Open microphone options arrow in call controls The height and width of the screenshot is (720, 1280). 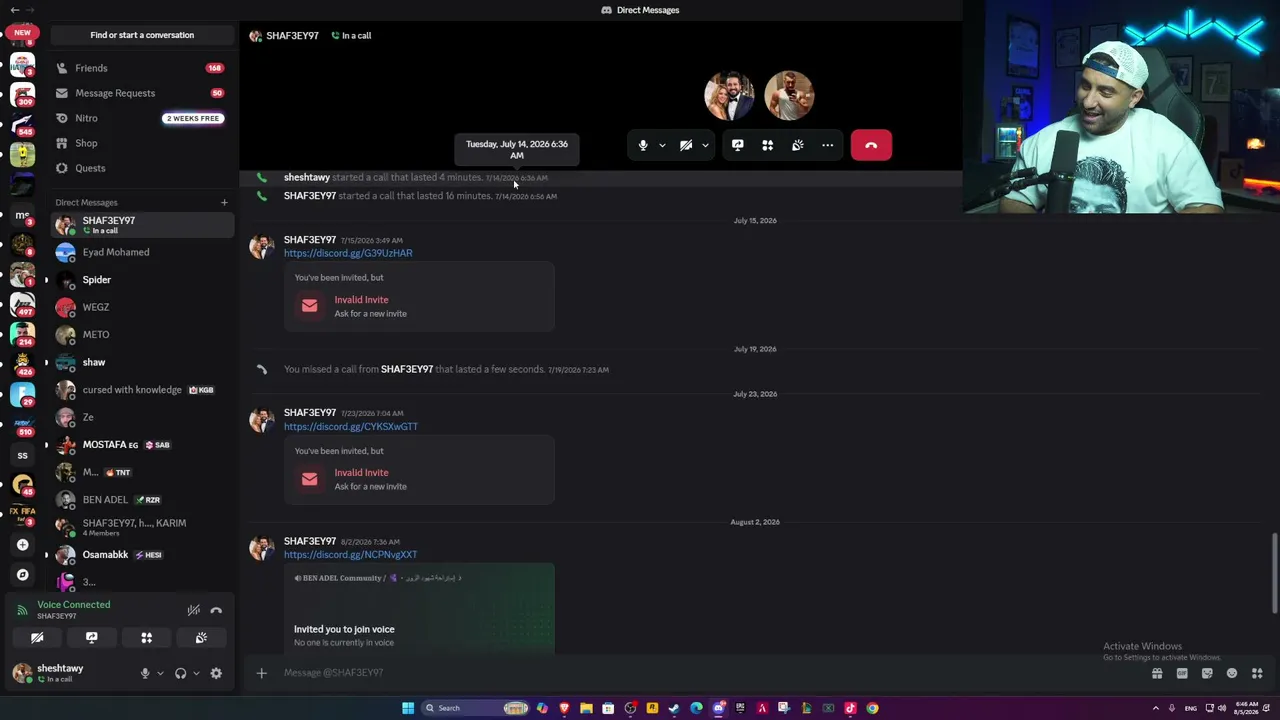[x=662, y=146]
